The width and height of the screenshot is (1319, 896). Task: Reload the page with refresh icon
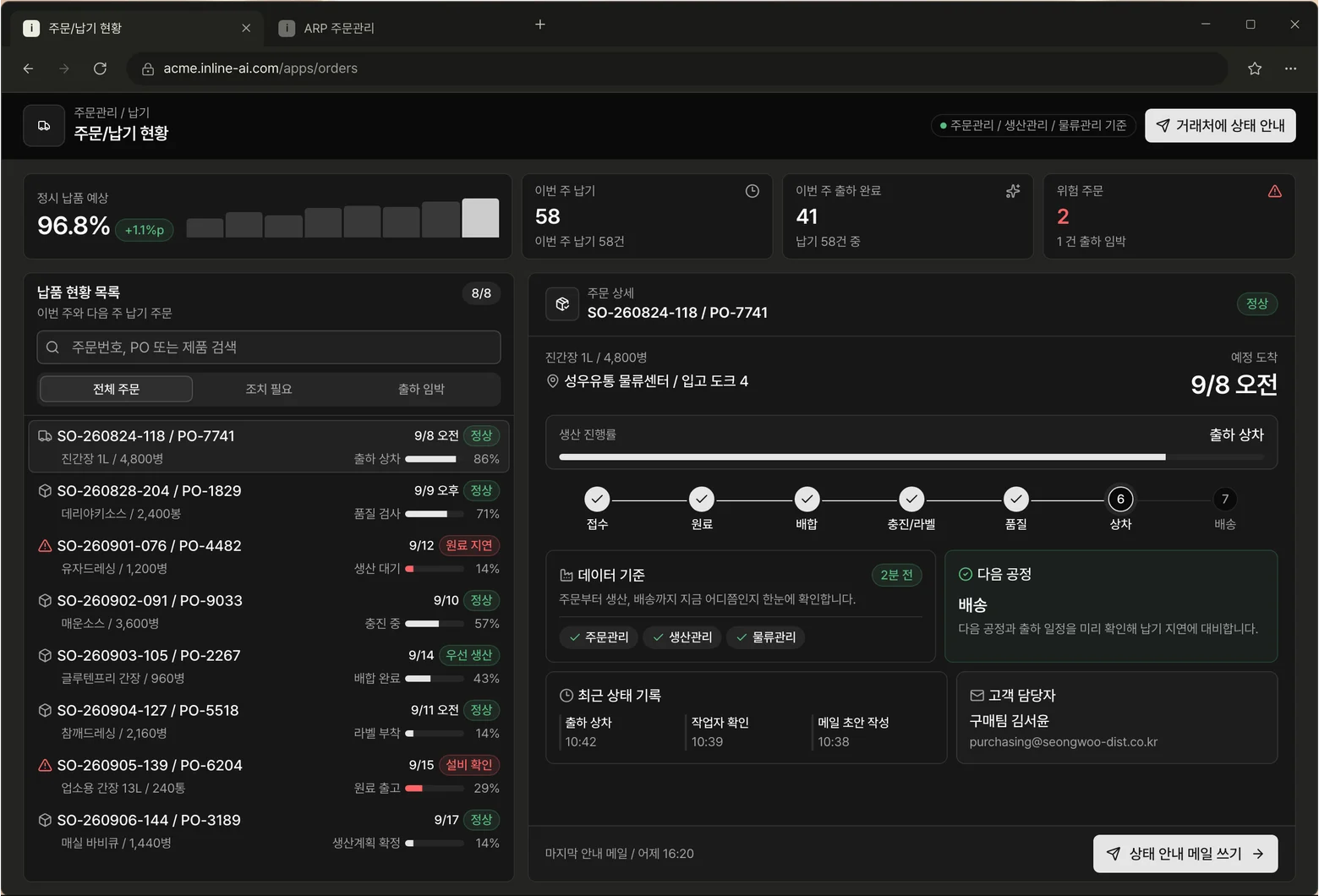pos(100,68)
